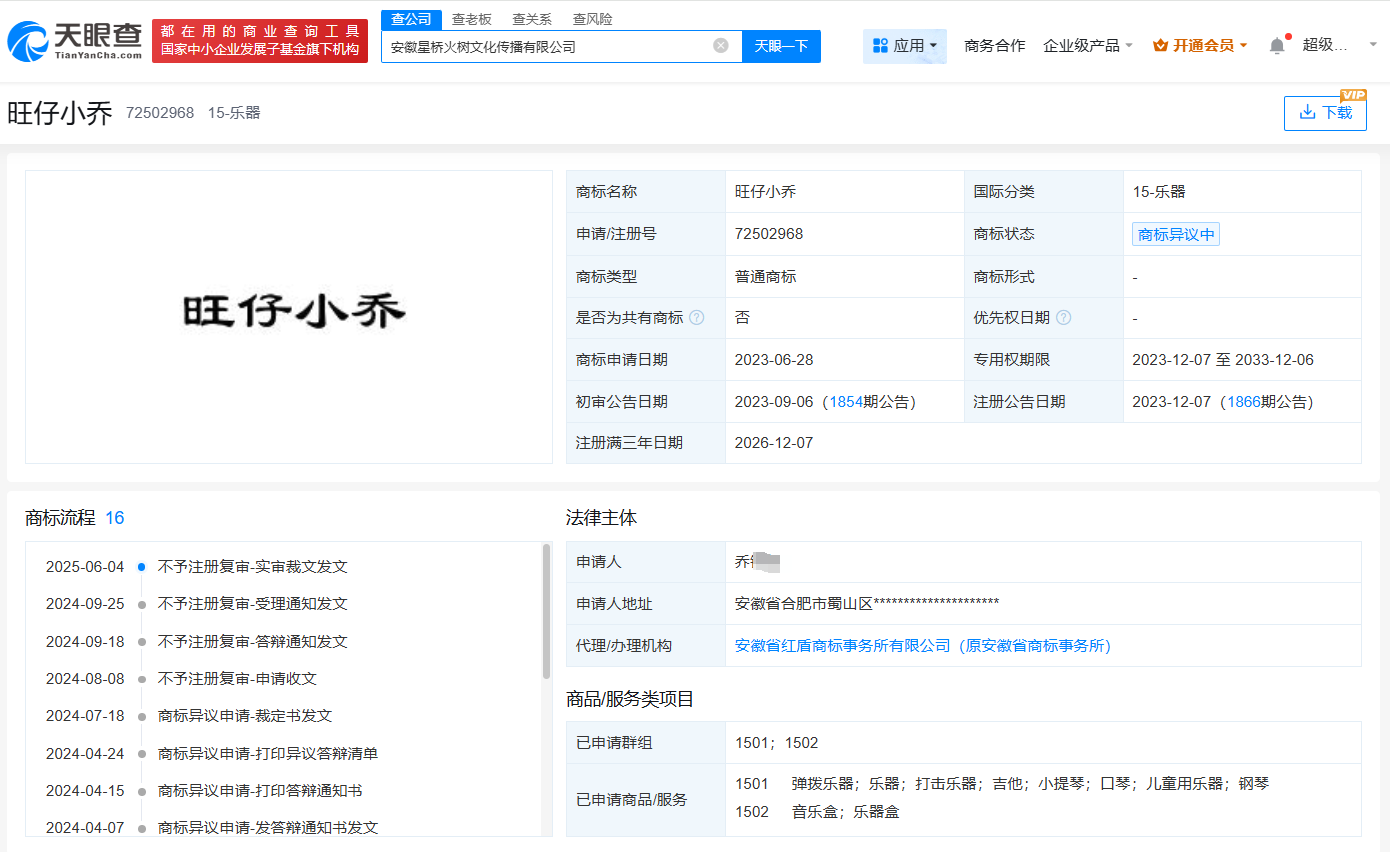Screen dimensions: 1390x852
Task: Open the notification bell
Action: (1277, 46)
